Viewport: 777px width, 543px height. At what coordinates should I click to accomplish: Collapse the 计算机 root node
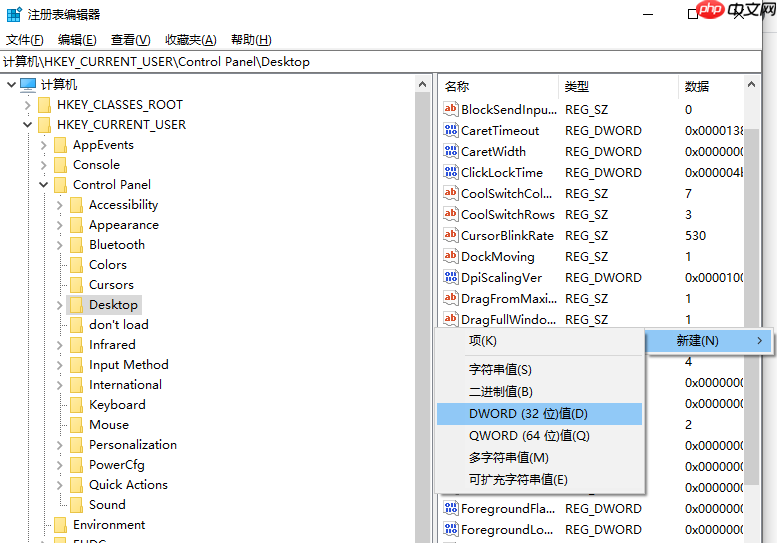[x=11, y=85]
